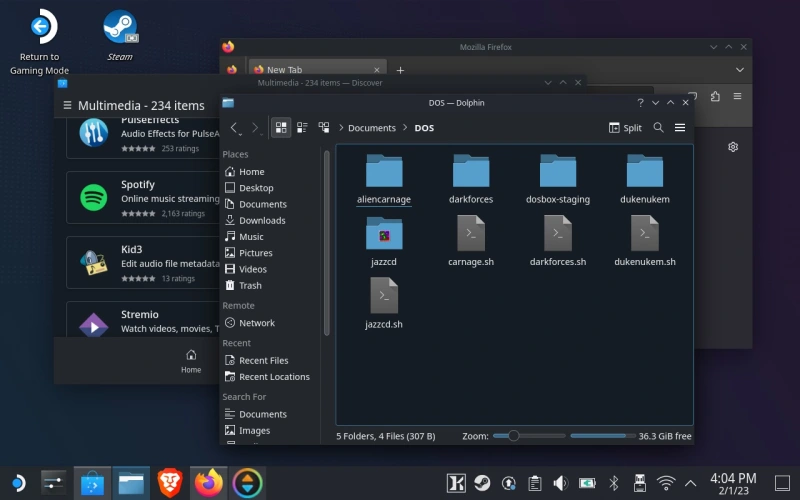Open Dolphin's hamburger menu
This screenshot has width=800, height=500.
click(680, 128)
